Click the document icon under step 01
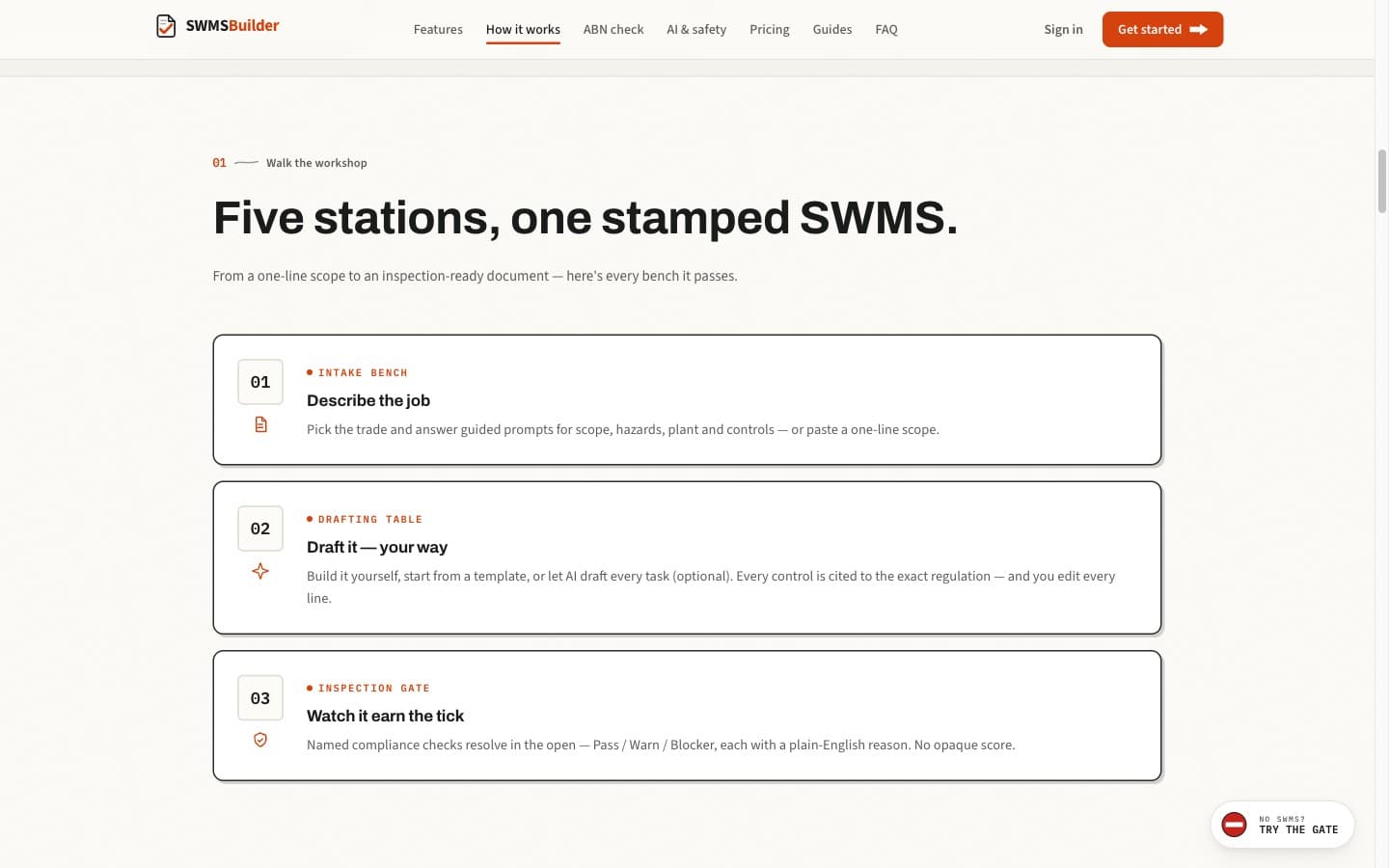Viewport: 1389px width, 868px height. click(x=260, y=424)
